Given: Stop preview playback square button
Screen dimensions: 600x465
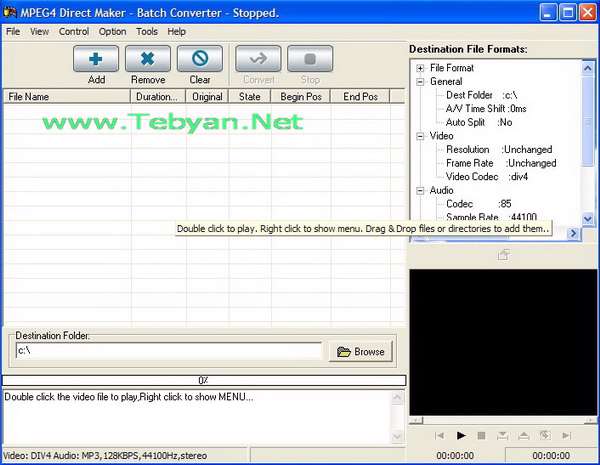Looking at the screenshot, I should (481, 436).
